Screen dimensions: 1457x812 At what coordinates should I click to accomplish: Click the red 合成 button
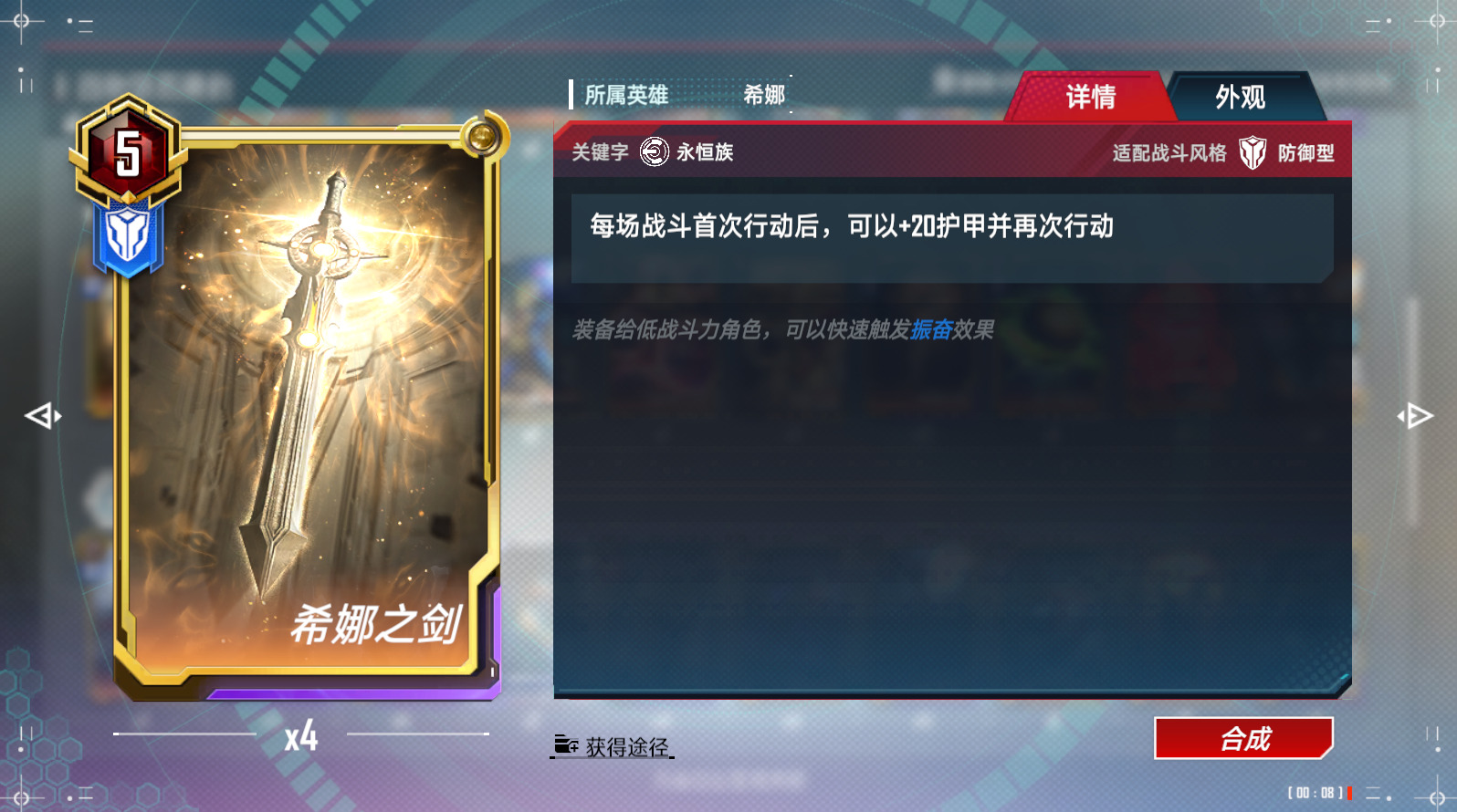pos(1243,738)
